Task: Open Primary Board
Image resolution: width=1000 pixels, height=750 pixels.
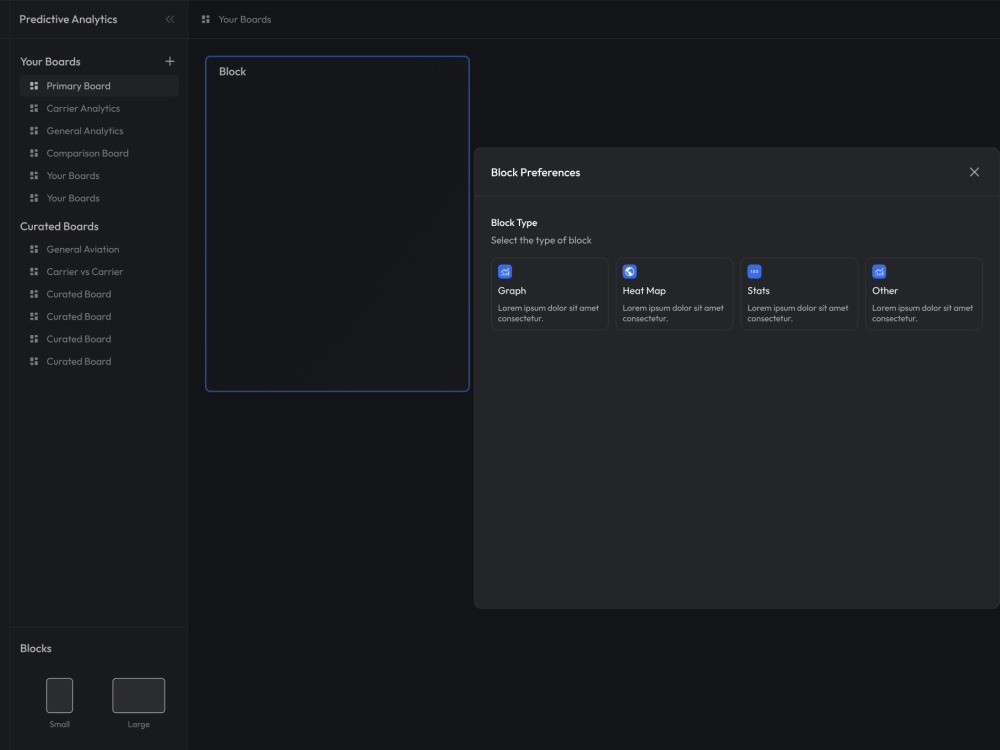Action: 99,85
